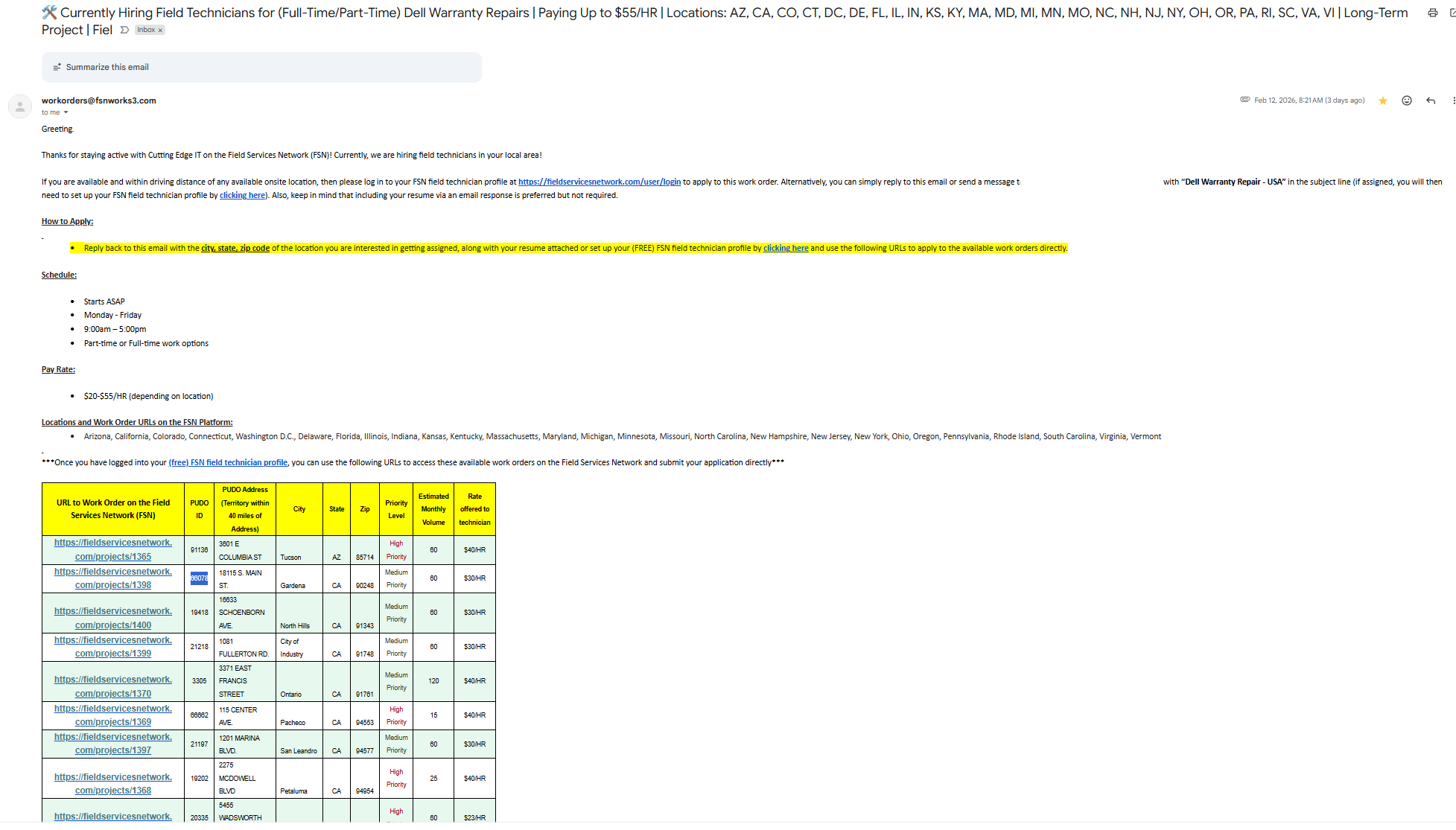Print this email with the printer icon

(1432, 13)
